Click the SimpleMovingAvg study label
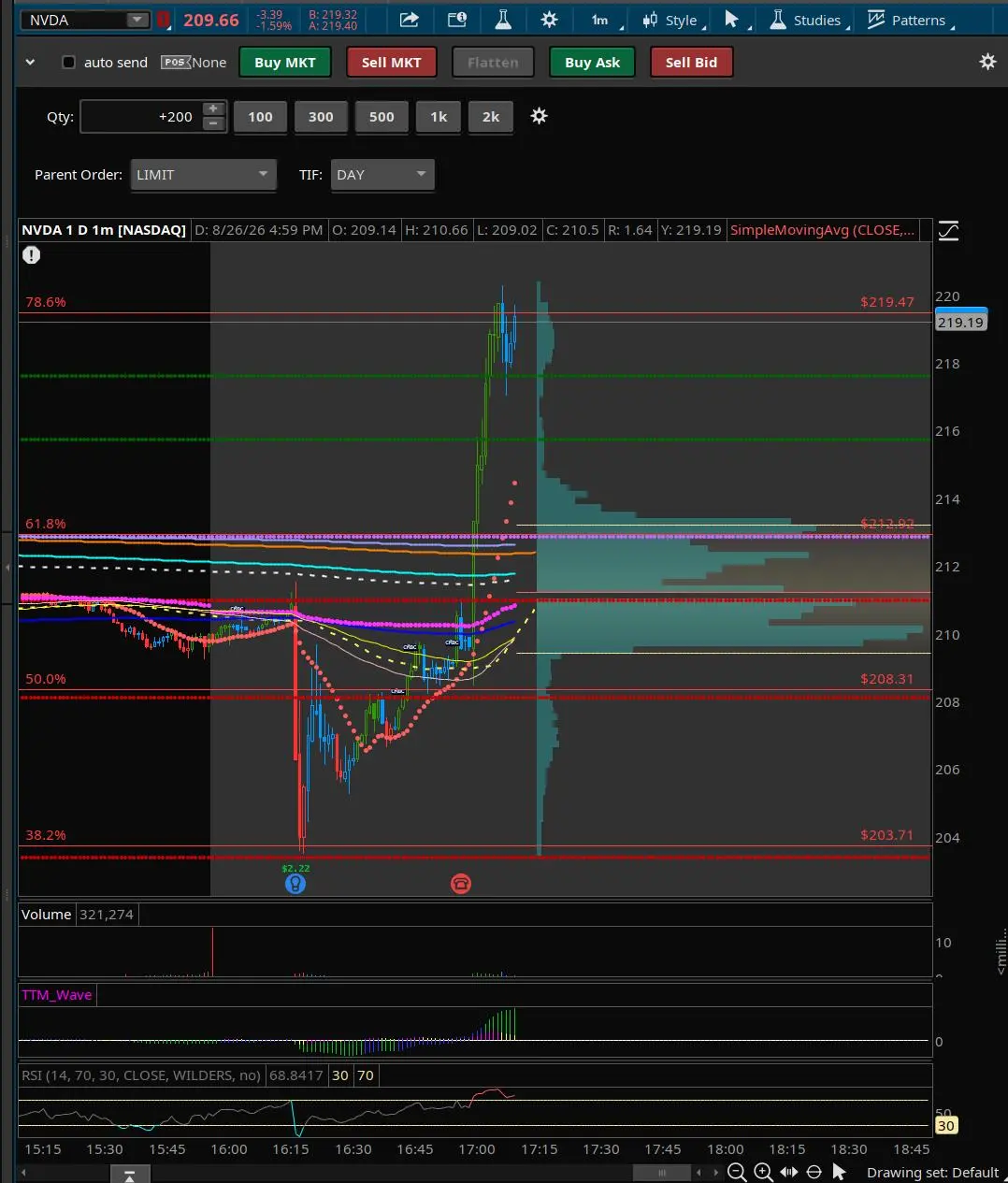Image resolution: width=1008 pixels, height=1183 pixels. [822, 230]
